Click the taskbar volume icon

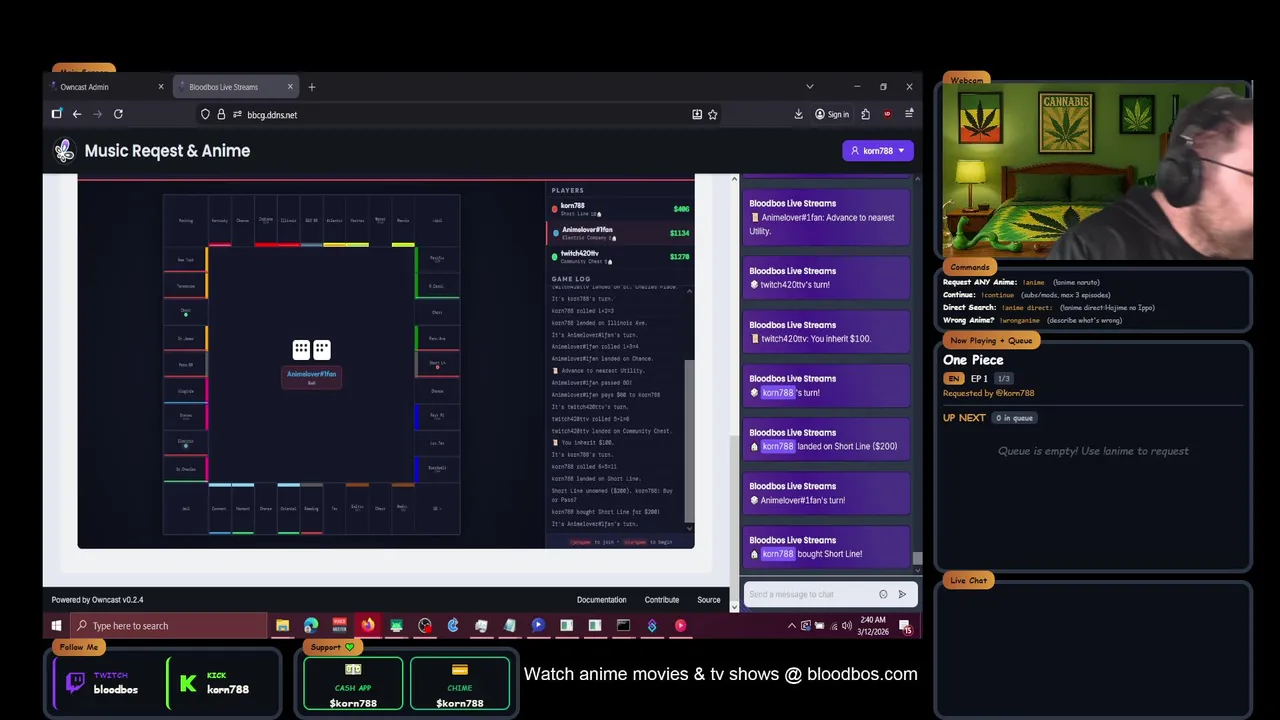pyautogui.click(x=847, y=626)
